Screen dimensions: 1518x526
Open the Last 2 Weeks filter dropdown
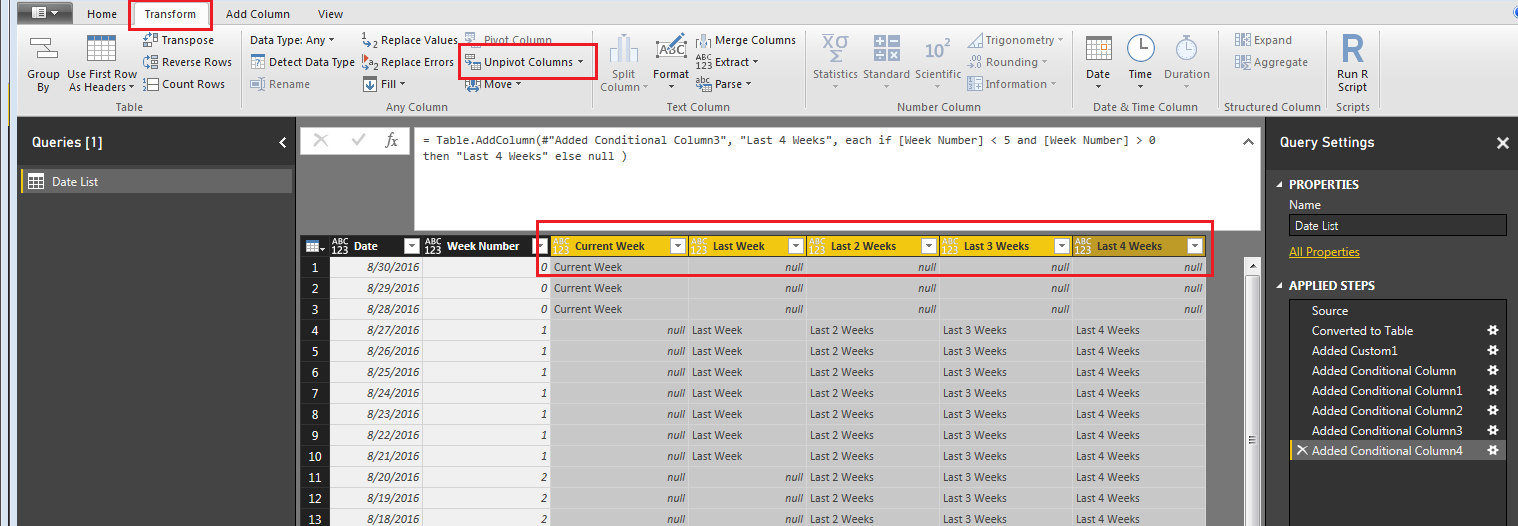click(928, 246)
